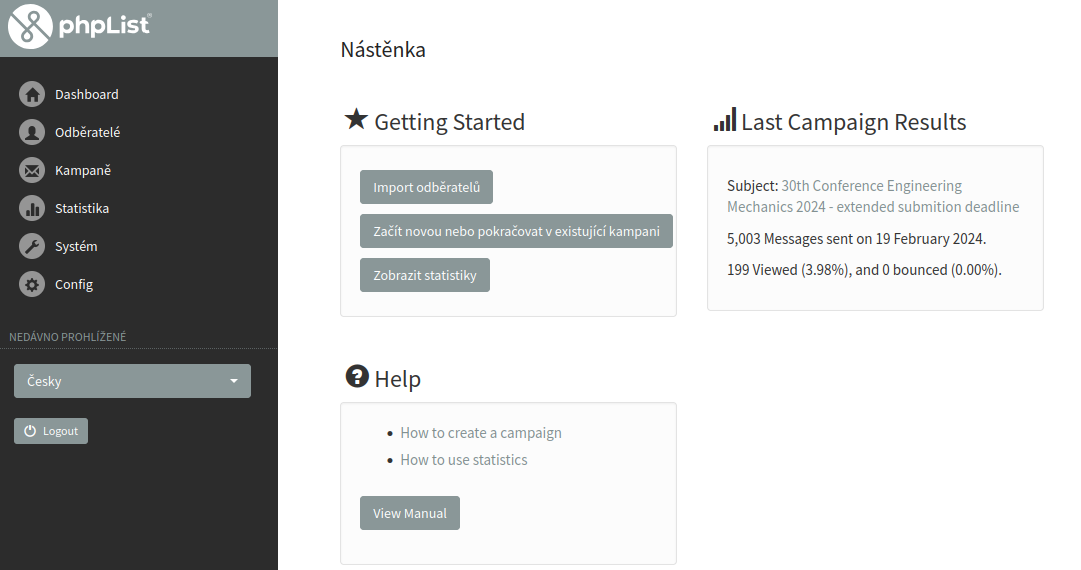The width and height of the screenshot is (1081, 570).
Task: Click Začít novou nebo pokračovat v existující kampani
Action: click(516, 231)
